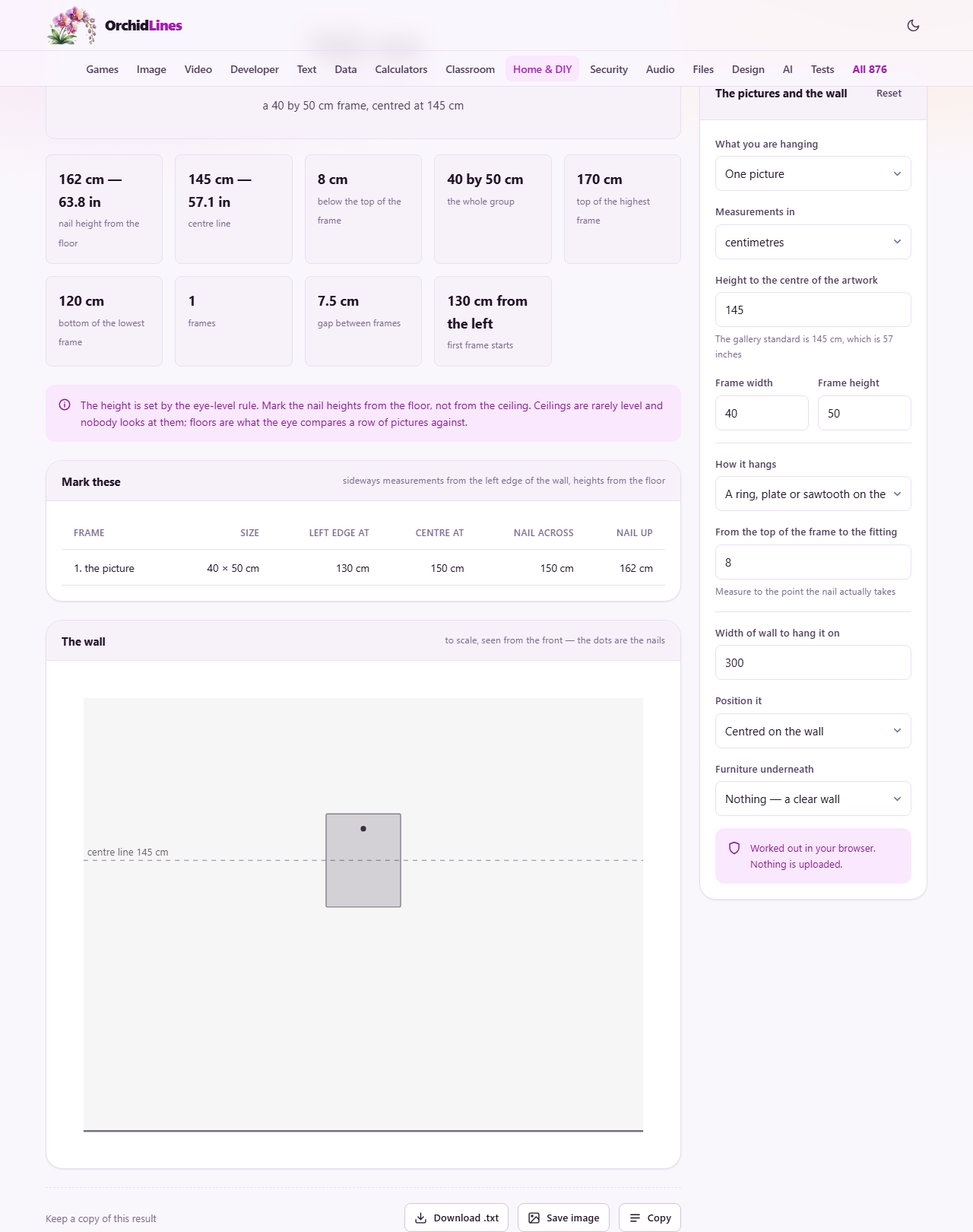This screenshot has width=973, height=1232.
Task: Open the 'Position it' dropdown
Action: 813,731
